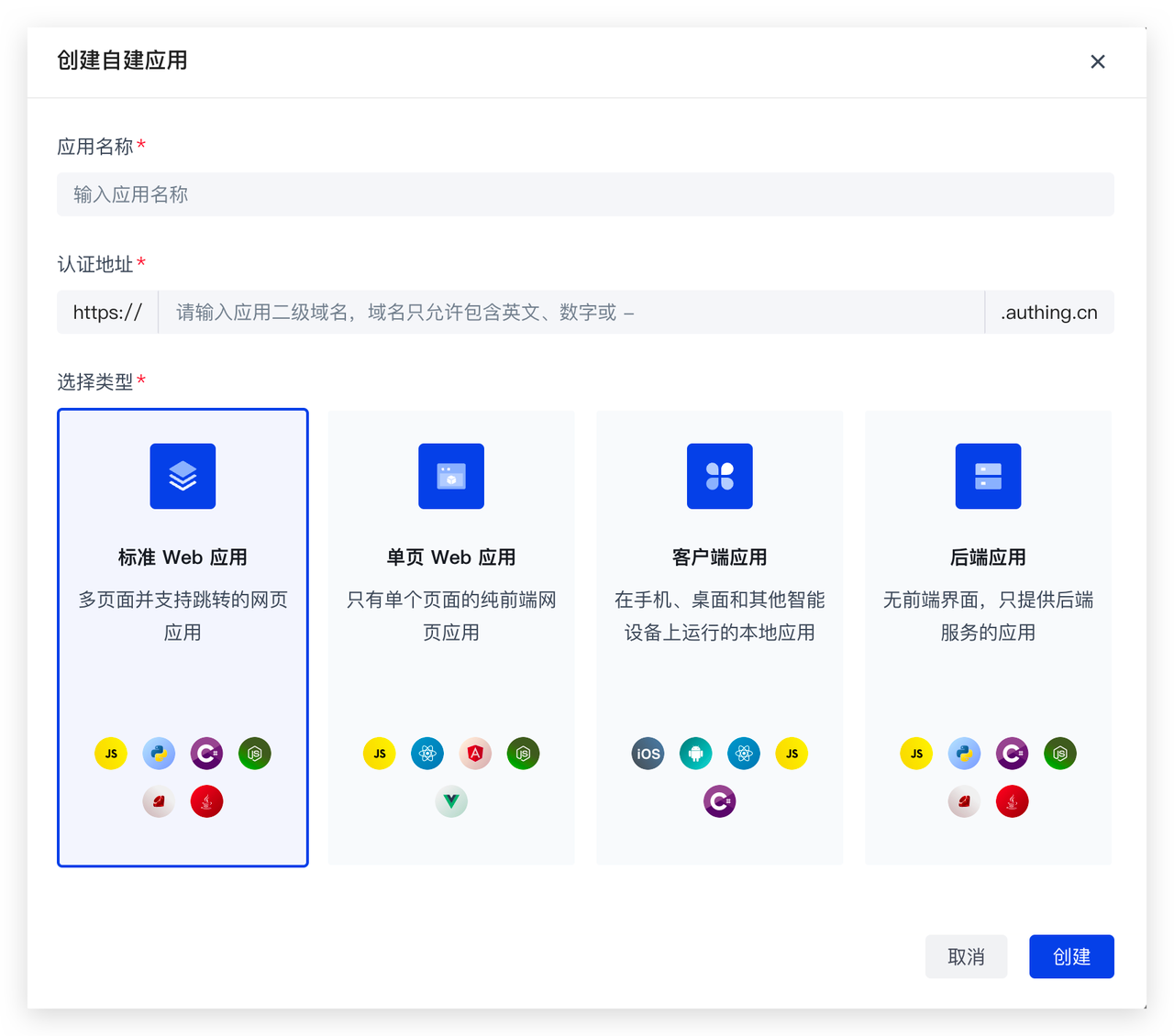The height and width of the screenshot is (1036, 1174).
Task: Select the 标准 Web 应用 type title
Action: 183,557
